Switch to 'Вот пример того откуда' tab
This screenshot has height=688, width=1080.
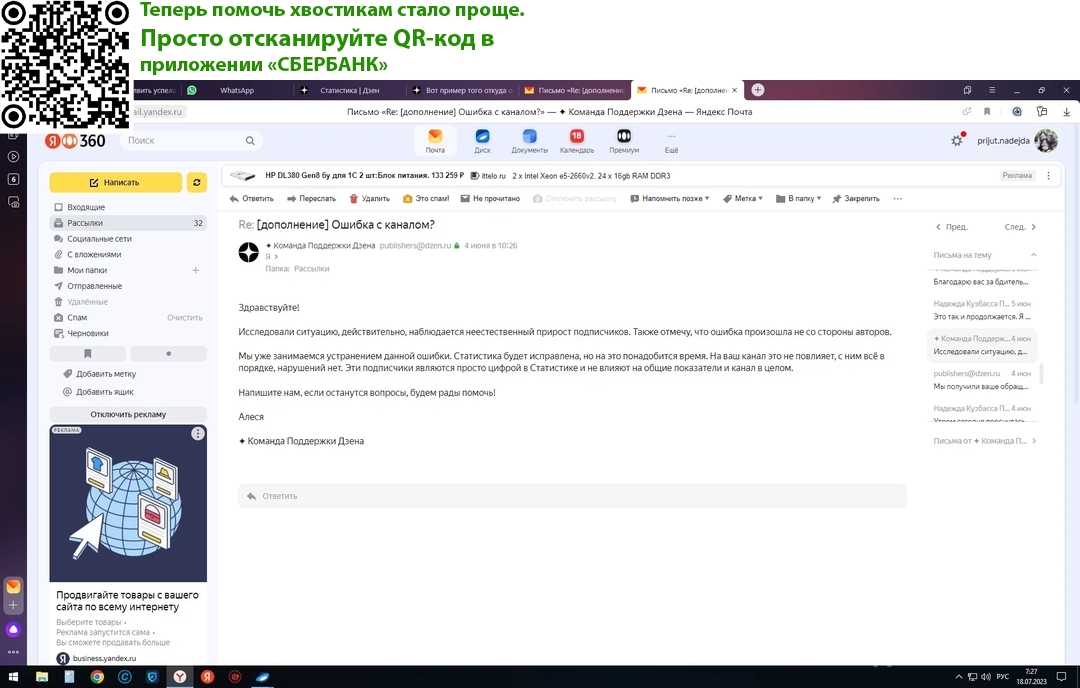461,90
